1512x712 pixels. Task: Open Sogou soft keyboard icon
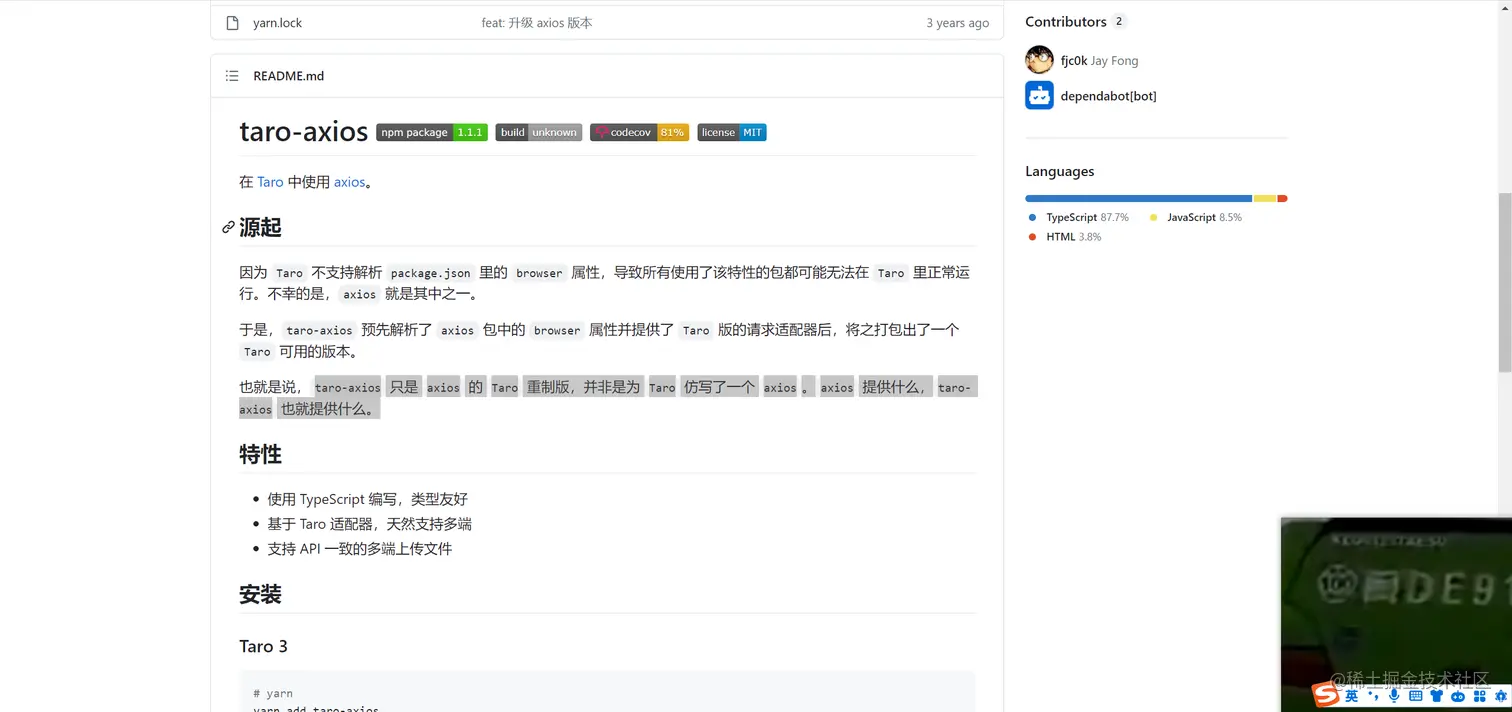point(1415,696)
